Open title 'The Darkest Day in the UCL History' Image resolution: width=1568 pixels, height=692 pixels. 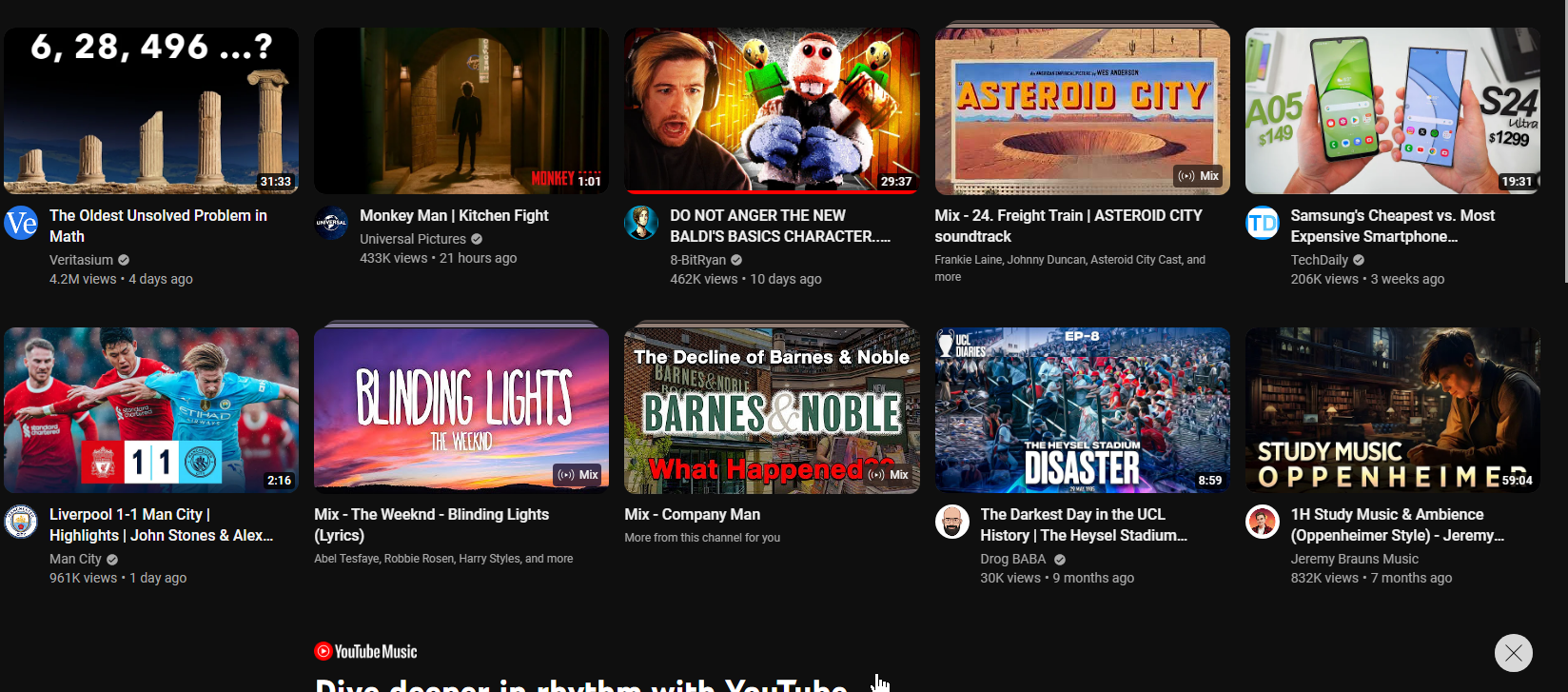coord(1084,524)
